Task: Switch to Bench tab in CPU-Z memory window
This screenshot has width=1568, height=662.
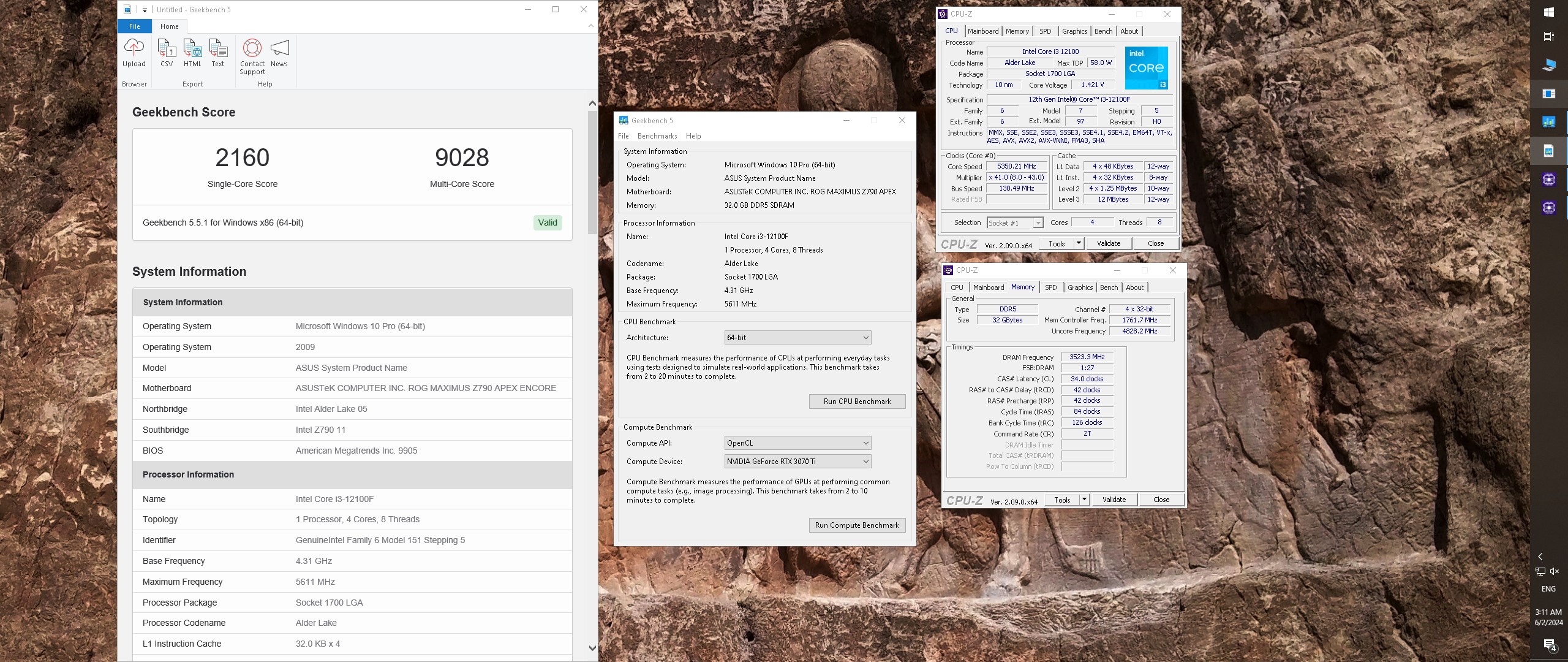Action: [1109, 287]
